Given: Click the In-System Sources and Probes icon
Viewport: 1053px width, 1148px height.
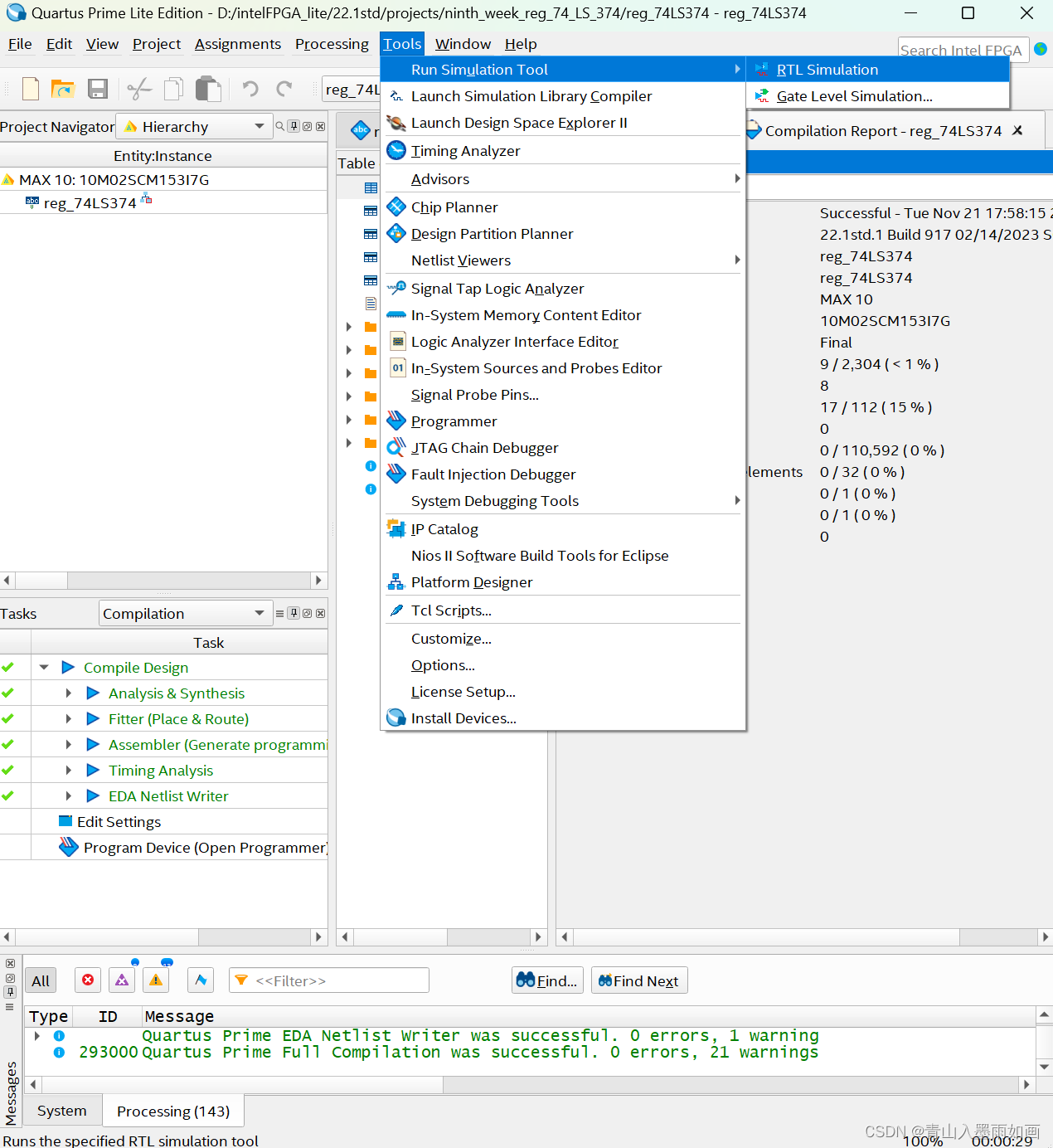Looking at the screenshot, I should pyautogui.click(x=398, y=368).
